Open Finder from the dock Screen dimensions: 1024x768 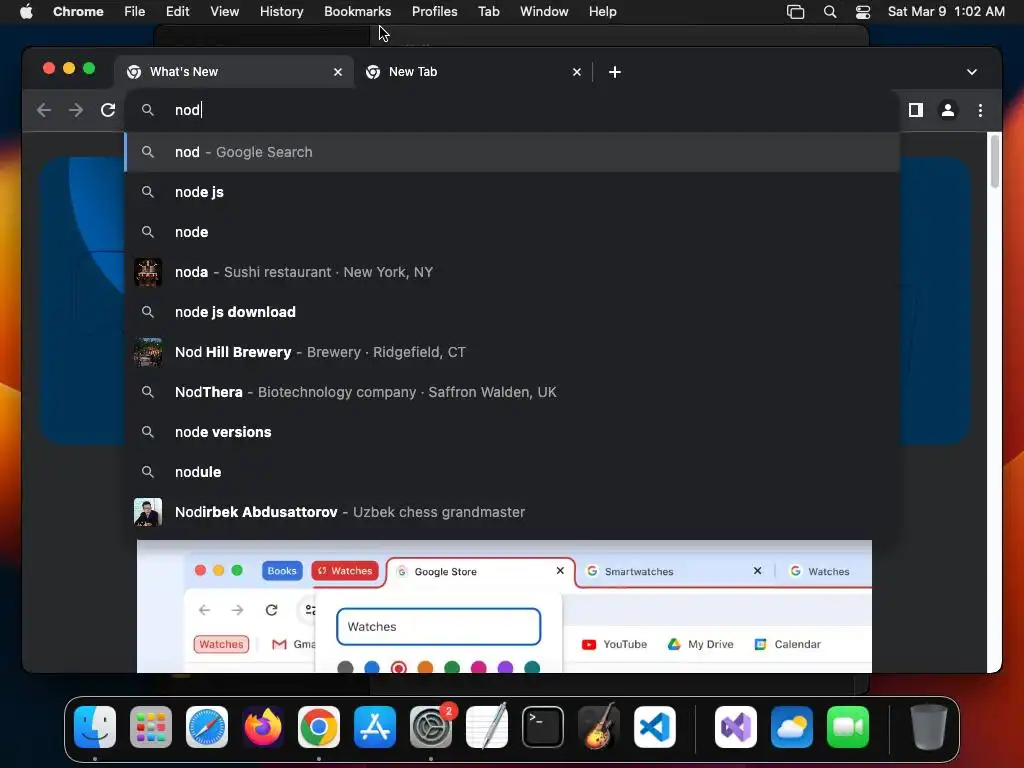[95, 727]
